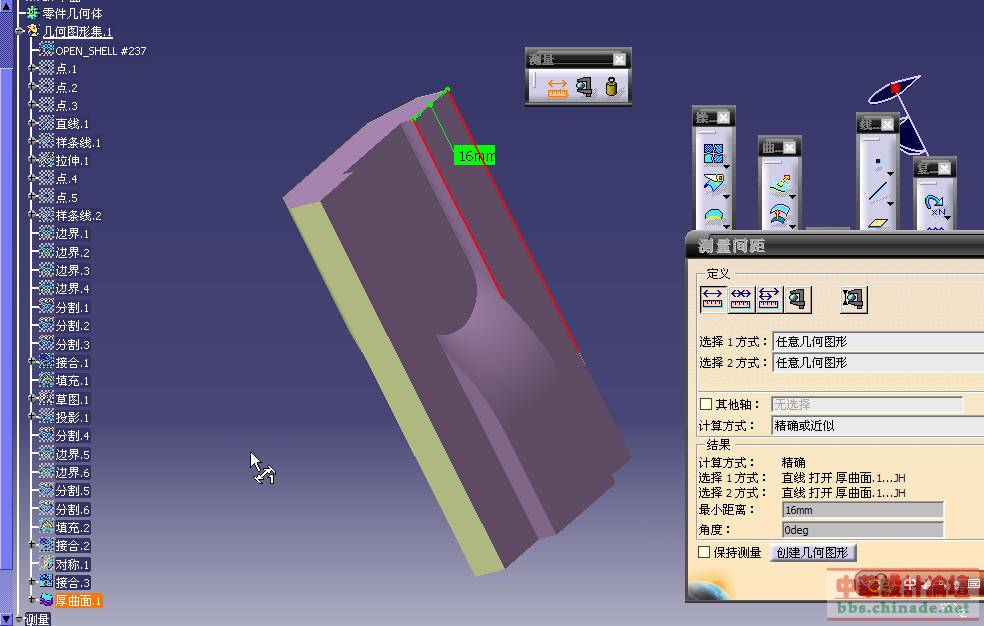Expand the 厚曲面.1 tree node
984x626 pixels.
coord(32,600)
